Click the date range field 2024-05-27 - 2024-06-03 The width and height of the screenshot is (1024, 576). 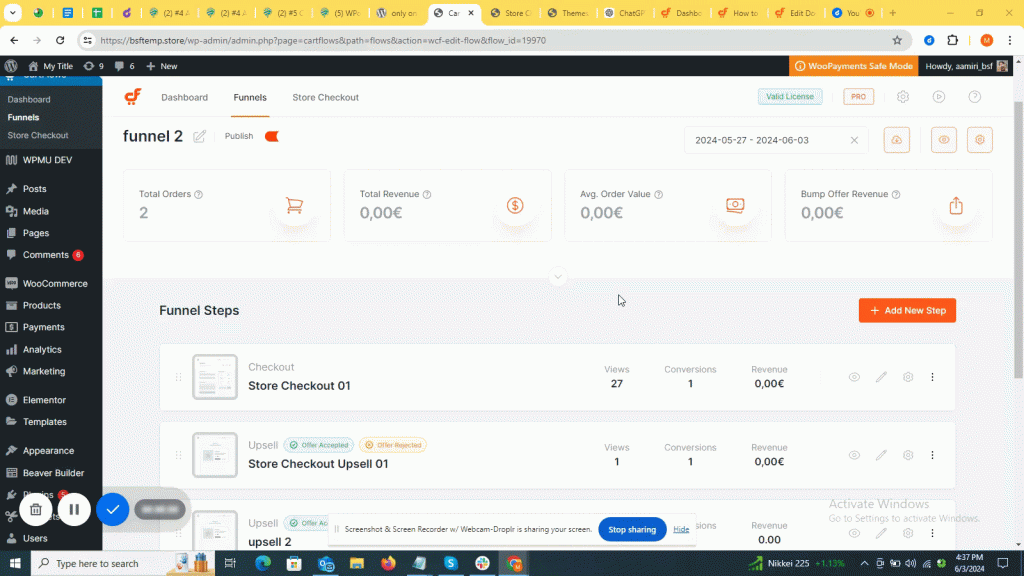[x=768, y=140]
